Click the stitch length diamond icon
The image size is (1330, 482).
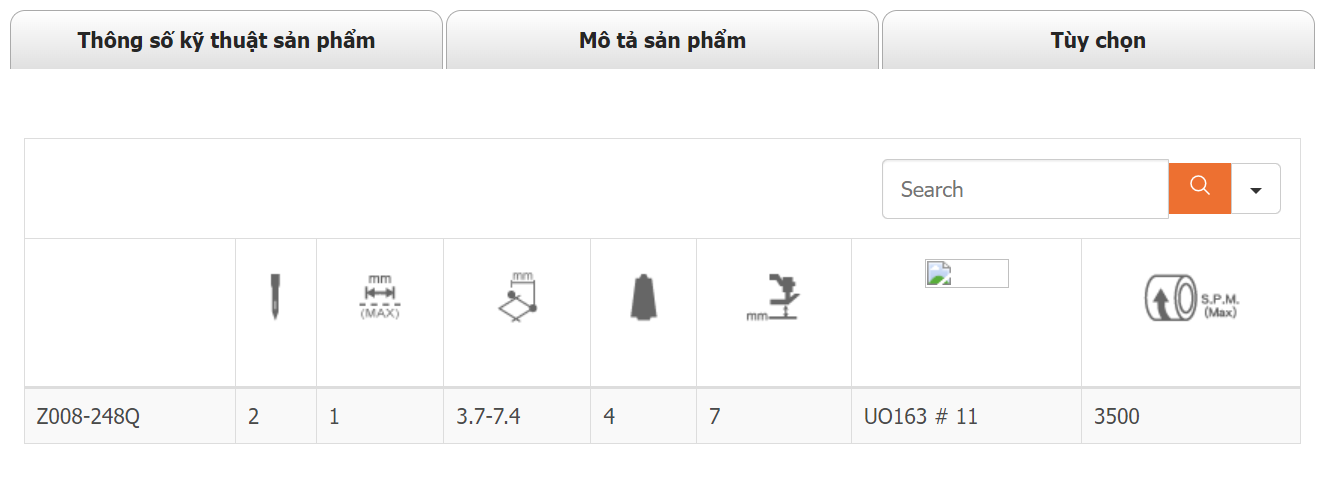pos(517,296)
